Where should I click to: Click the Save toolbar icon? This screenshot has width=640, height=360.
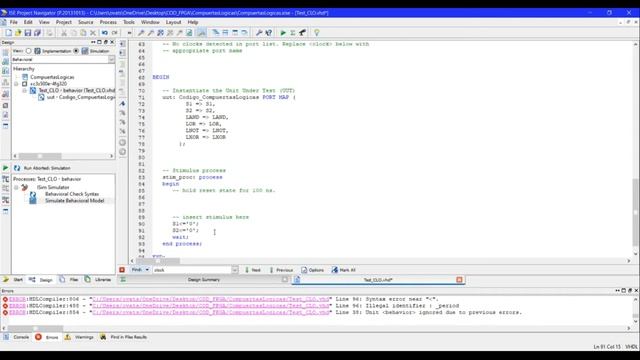click(x=28, y=33)
